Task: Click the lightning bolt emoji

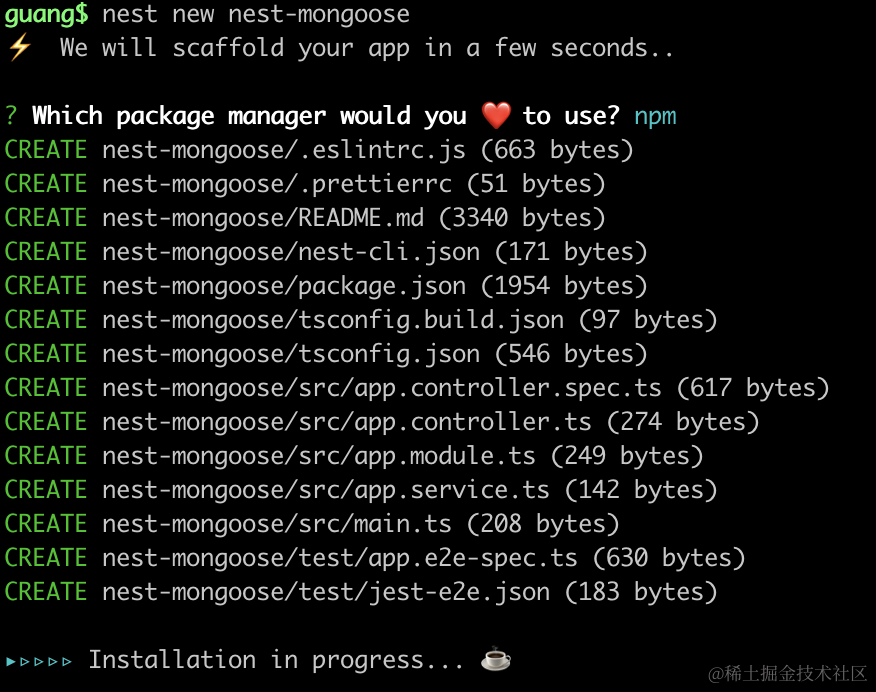Action: point(19,48)
